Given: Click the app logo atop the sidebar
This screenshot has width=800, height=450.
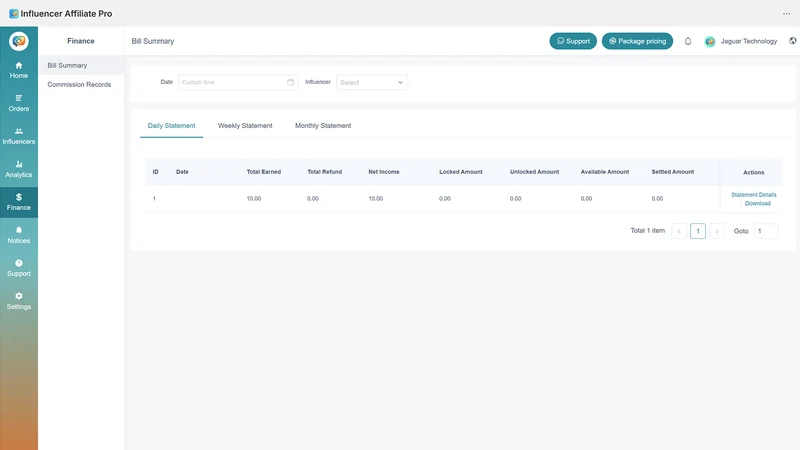Looking at the screenshot, I should (x=19, y=41).
